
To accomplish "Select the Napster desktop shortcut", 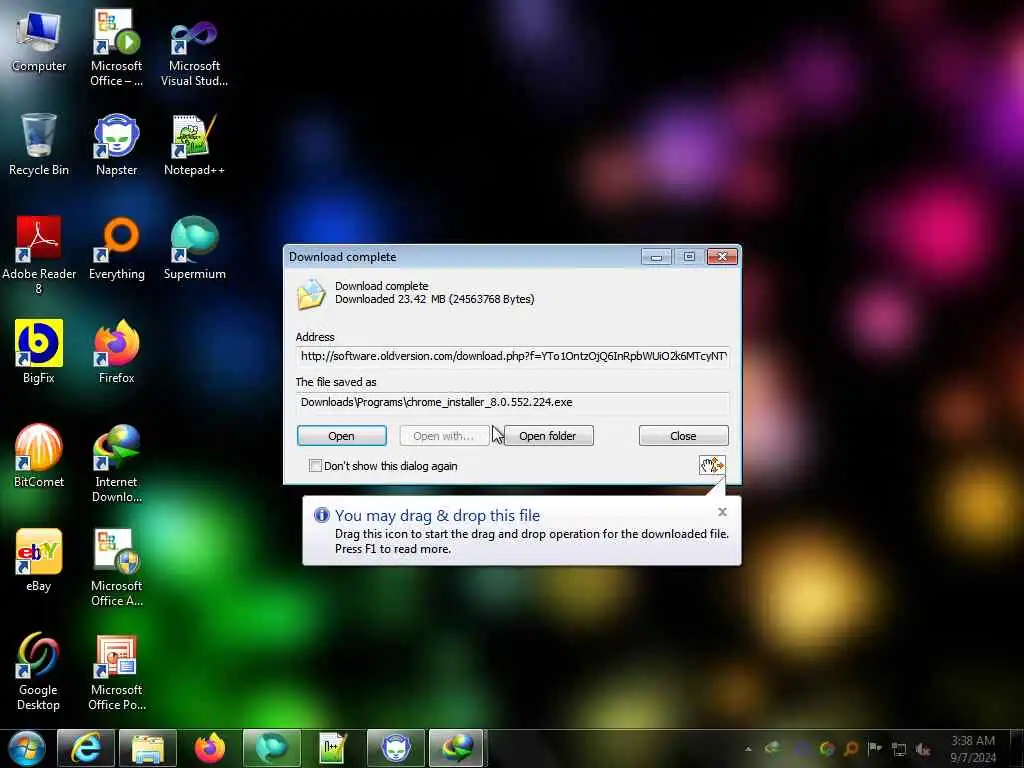I will tap(116, 144).
